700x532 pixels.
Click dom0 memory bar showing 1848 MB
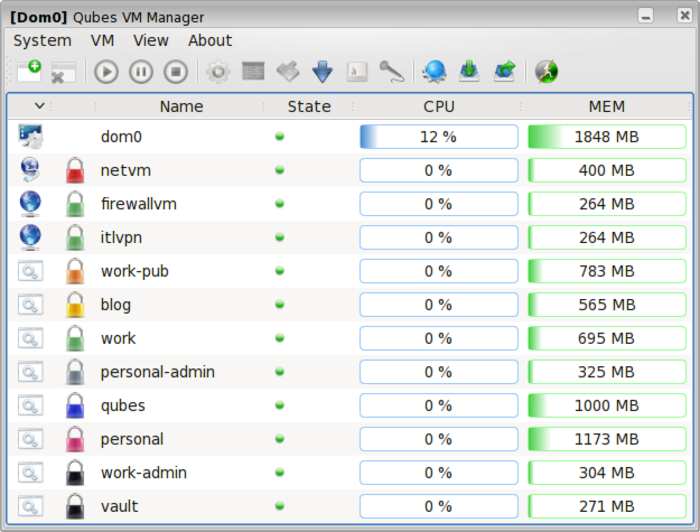coord(607,137)
